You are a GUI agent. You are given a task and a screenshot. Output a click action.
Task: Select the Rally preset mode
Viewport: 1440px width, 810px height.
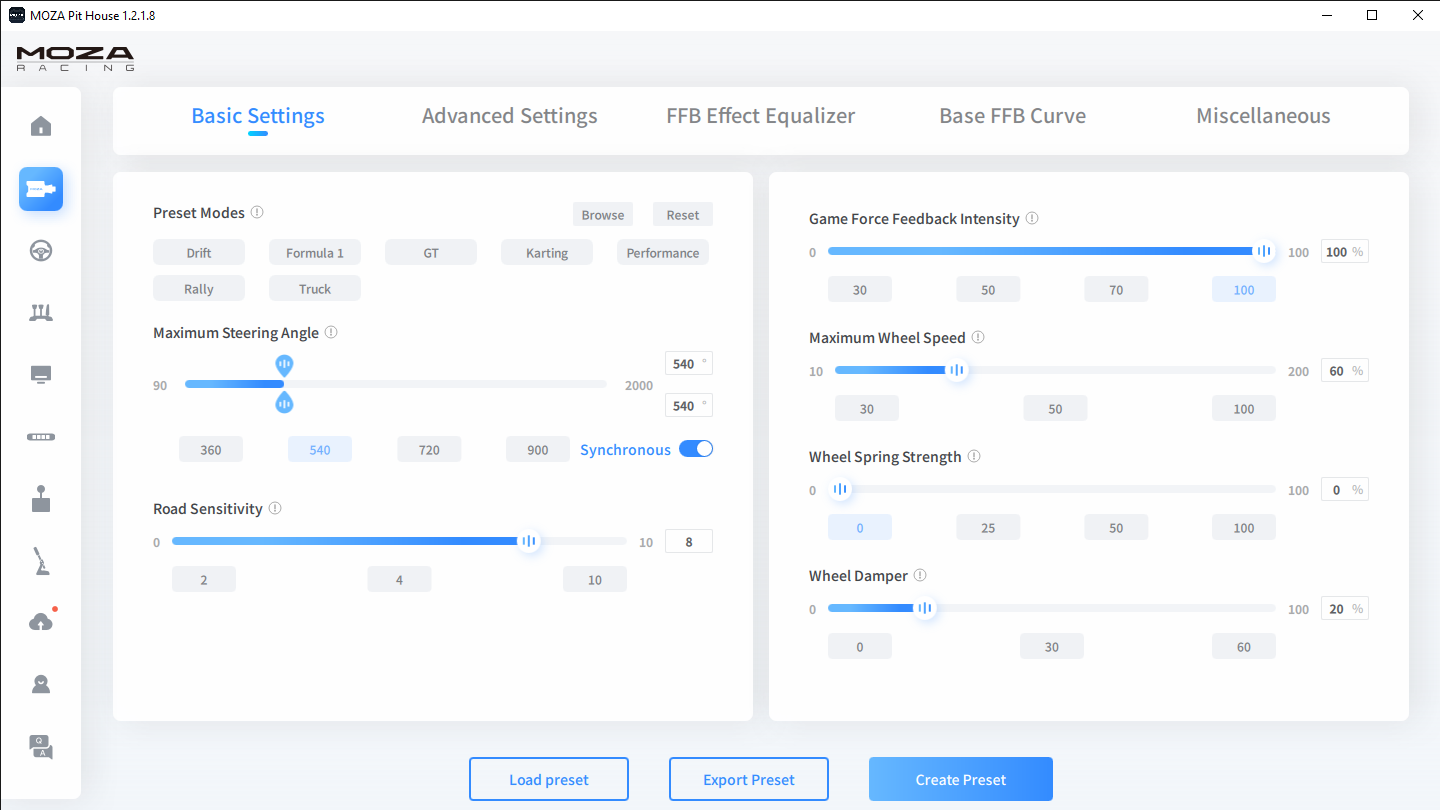click(x=199, y=288)
